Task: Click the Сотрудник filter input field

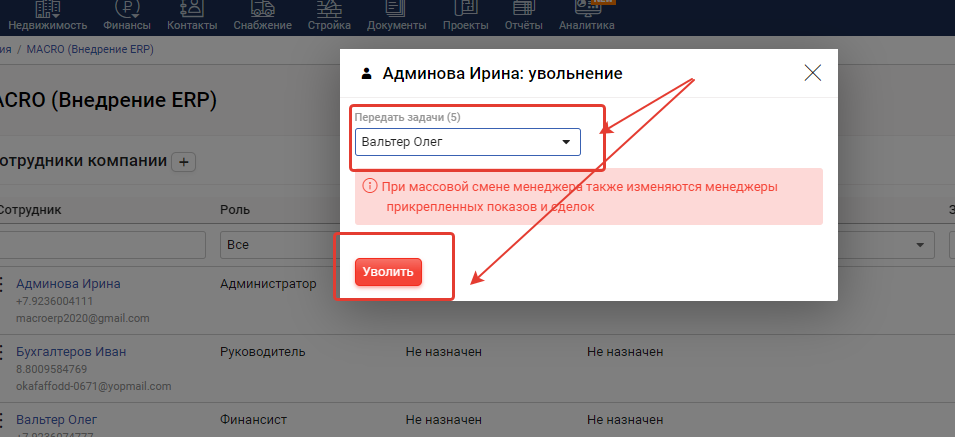Action: (x=100, y=245)
